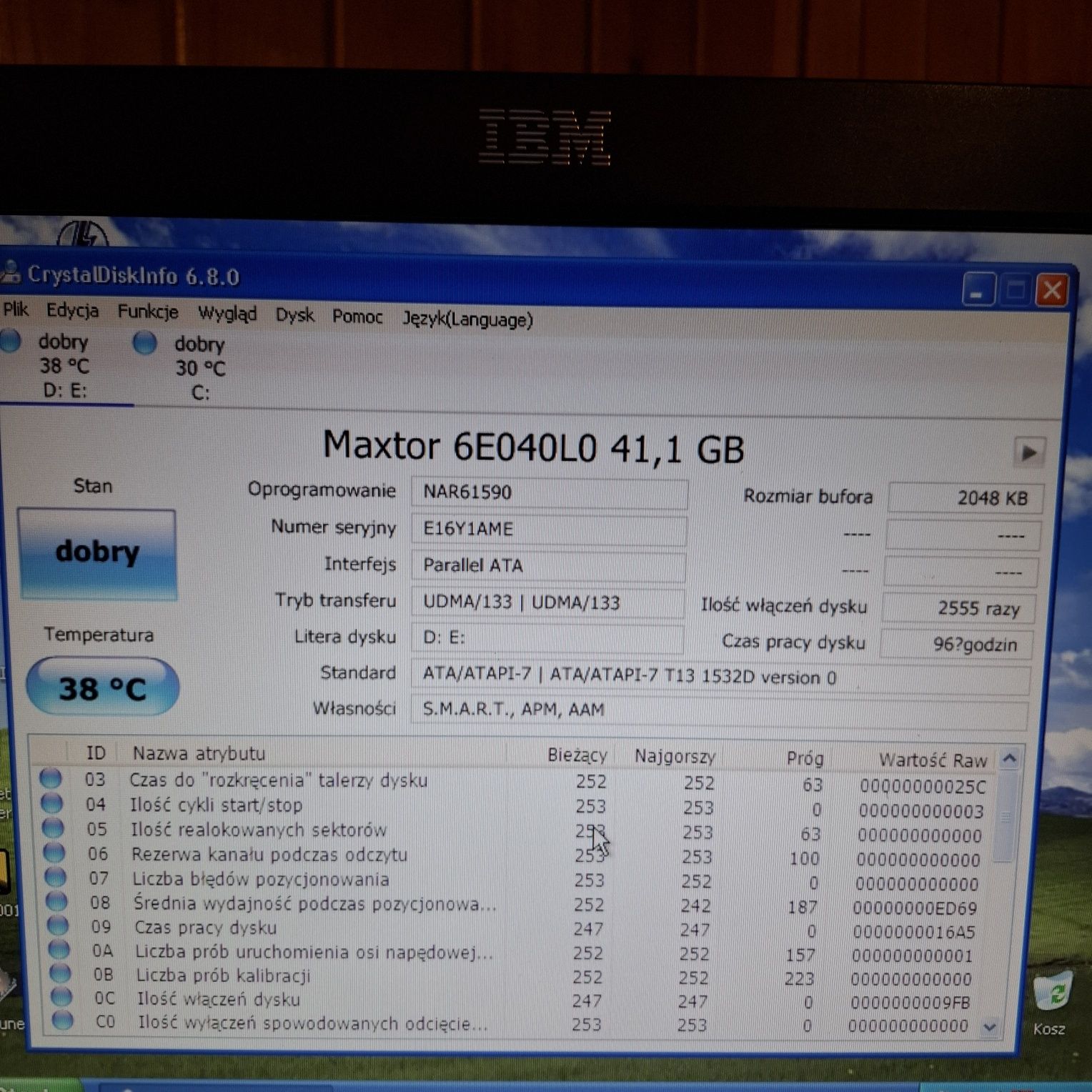Click the serial number field E16Y1AME

[549, 530]
